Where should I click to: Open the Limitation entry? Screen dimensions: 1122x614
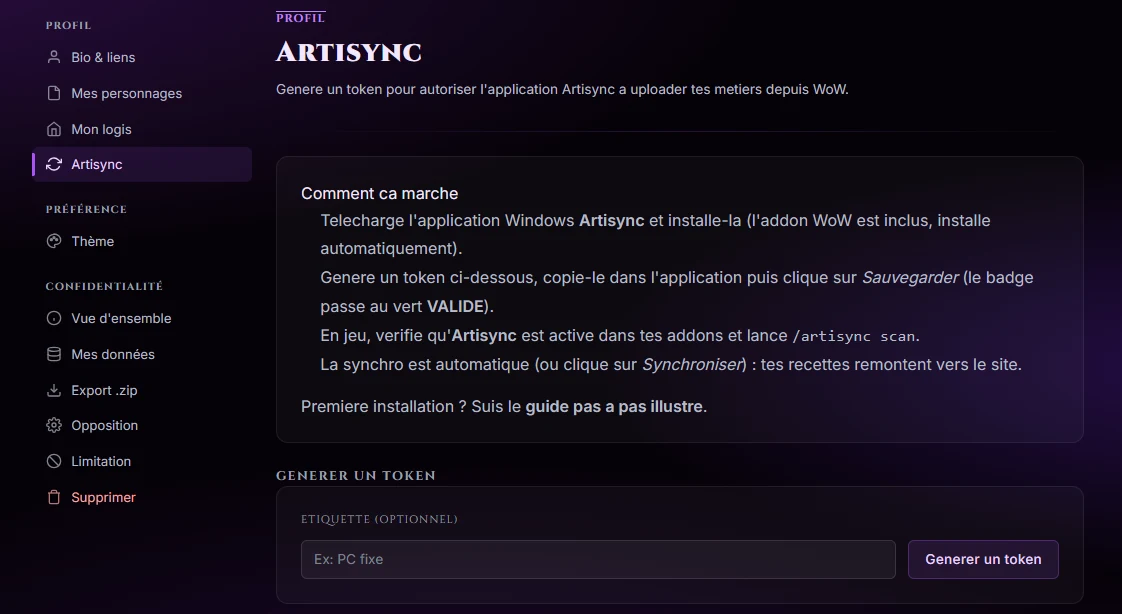(x=142, y=461)
